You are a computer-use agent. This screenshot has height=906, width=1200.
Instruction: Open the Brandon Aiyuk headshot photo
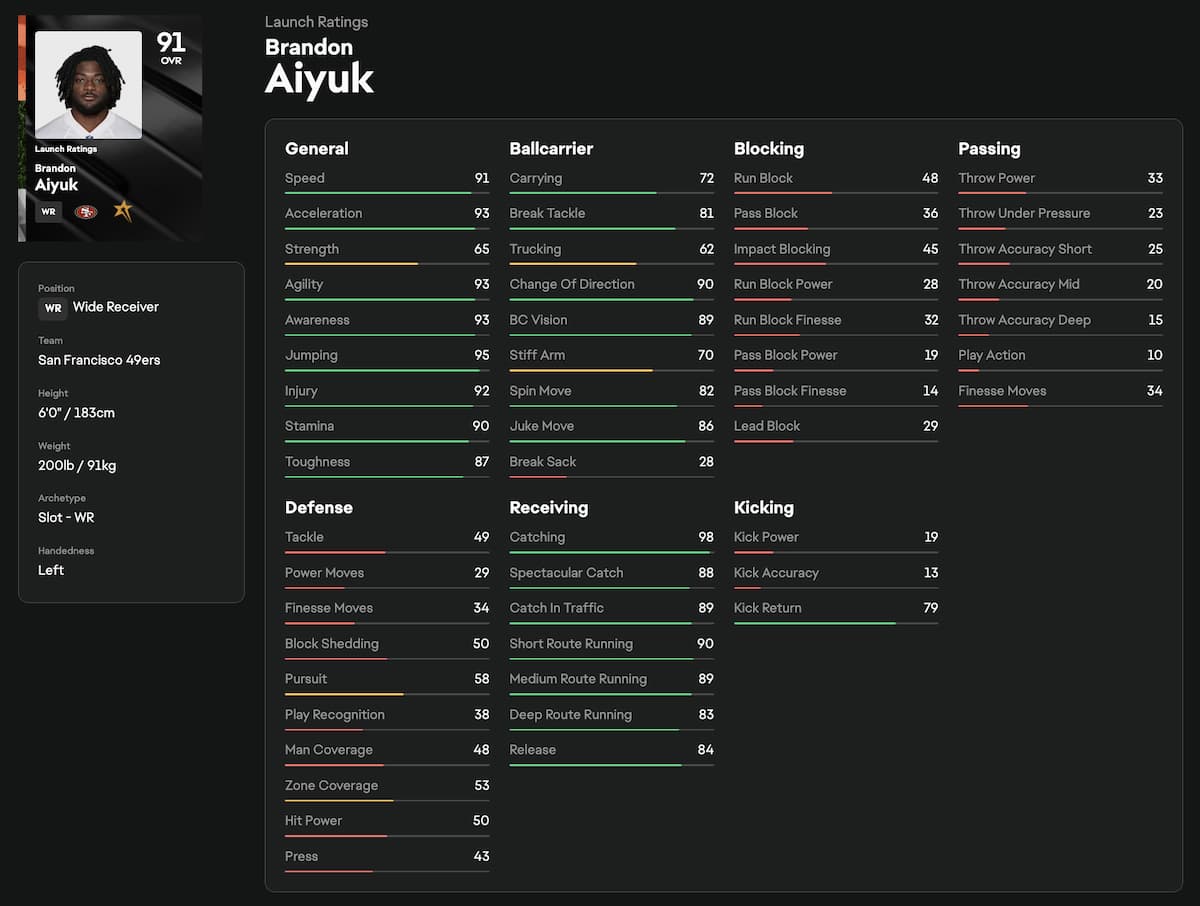87,85
